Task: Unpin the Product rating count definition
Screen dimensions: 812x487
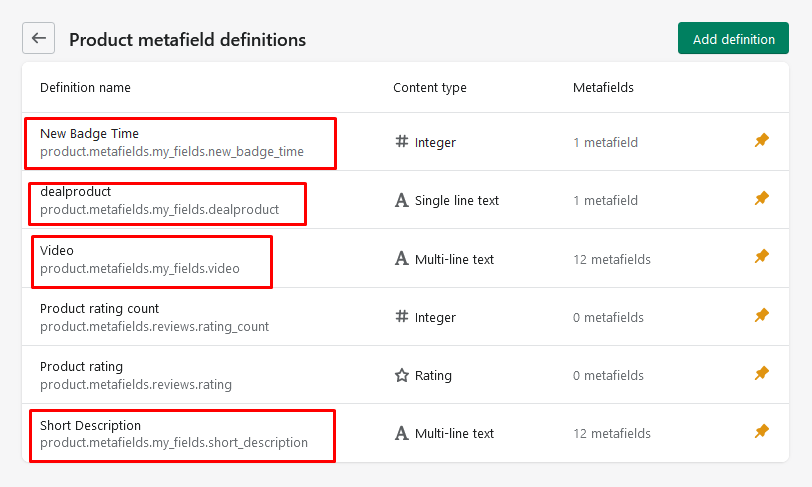Action: coord(761,316)
